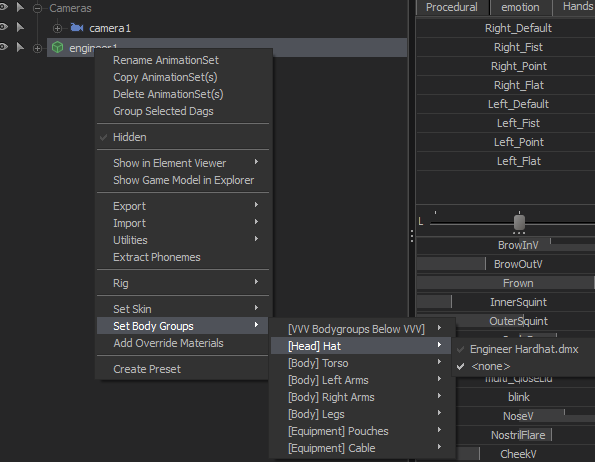Viewport: 595px width, 462px height.
Task: Click the Frown control slider
Action: [x=506, y=283]
